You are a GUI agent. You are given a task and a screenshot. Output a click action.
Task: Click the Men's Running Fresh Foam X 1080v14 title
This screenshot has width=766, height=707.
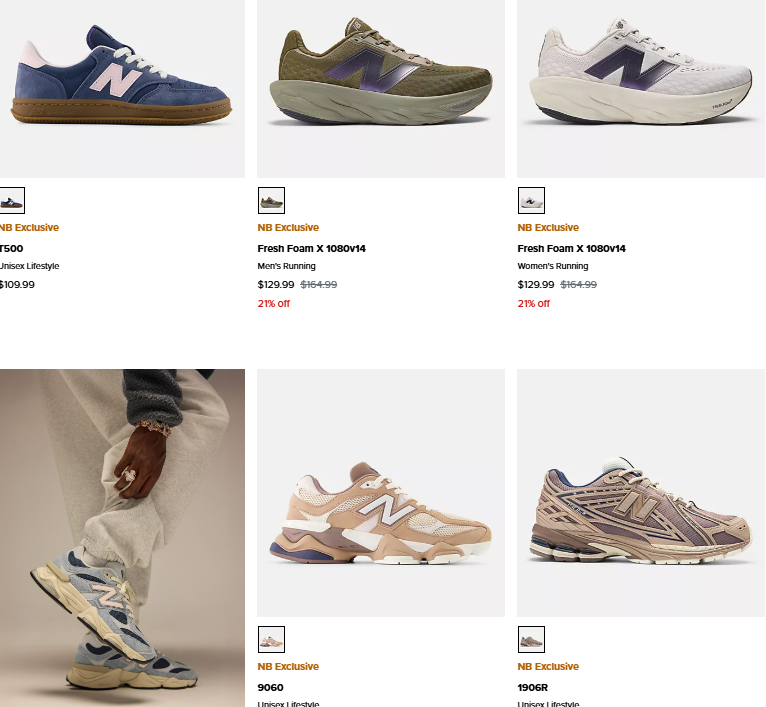311,248
